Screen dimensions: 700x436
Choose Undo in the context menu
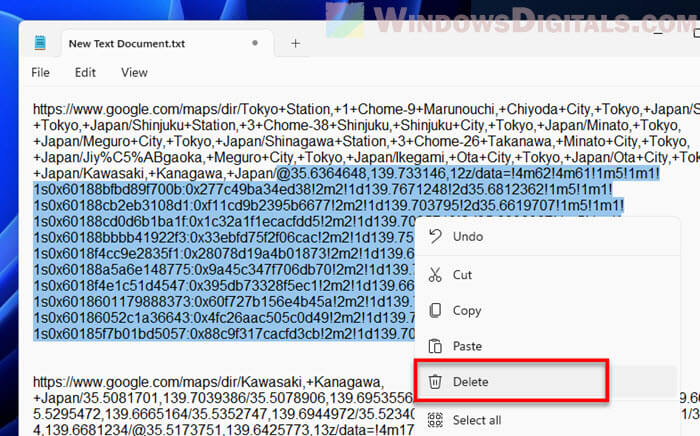(547, 237)
